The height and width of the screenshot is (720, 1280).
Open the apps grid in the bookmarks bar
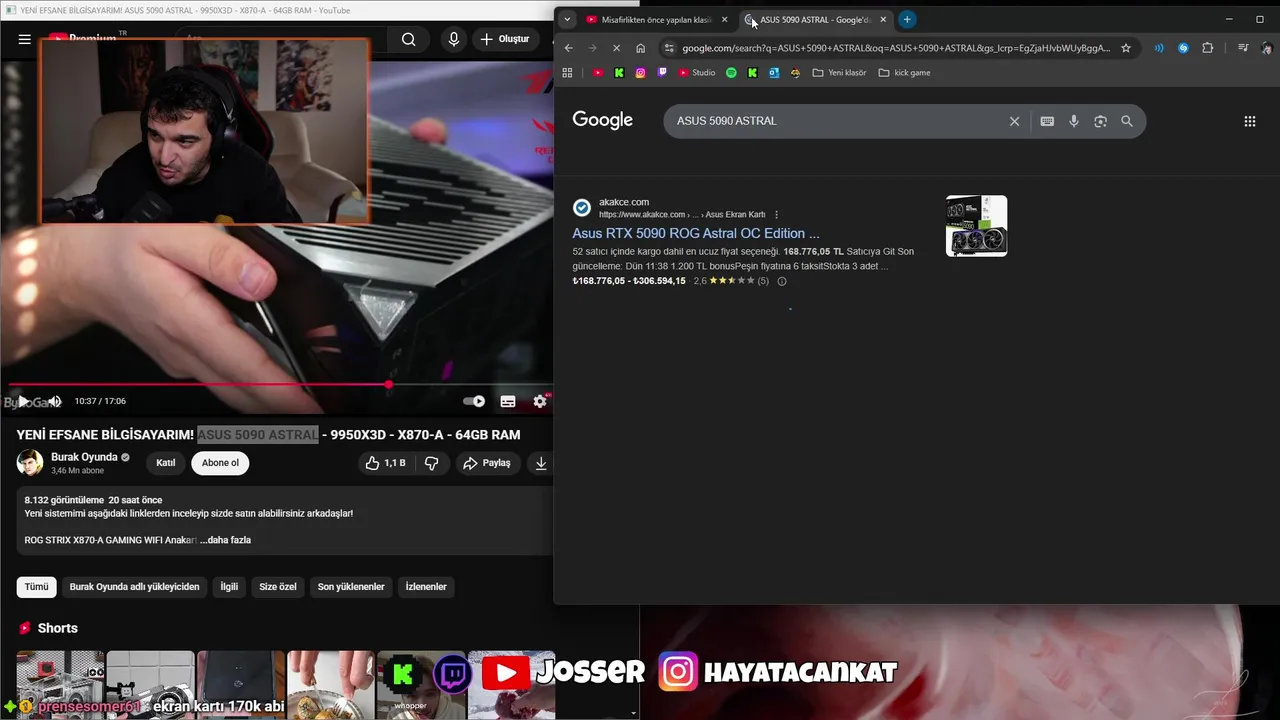coord(567,73)
